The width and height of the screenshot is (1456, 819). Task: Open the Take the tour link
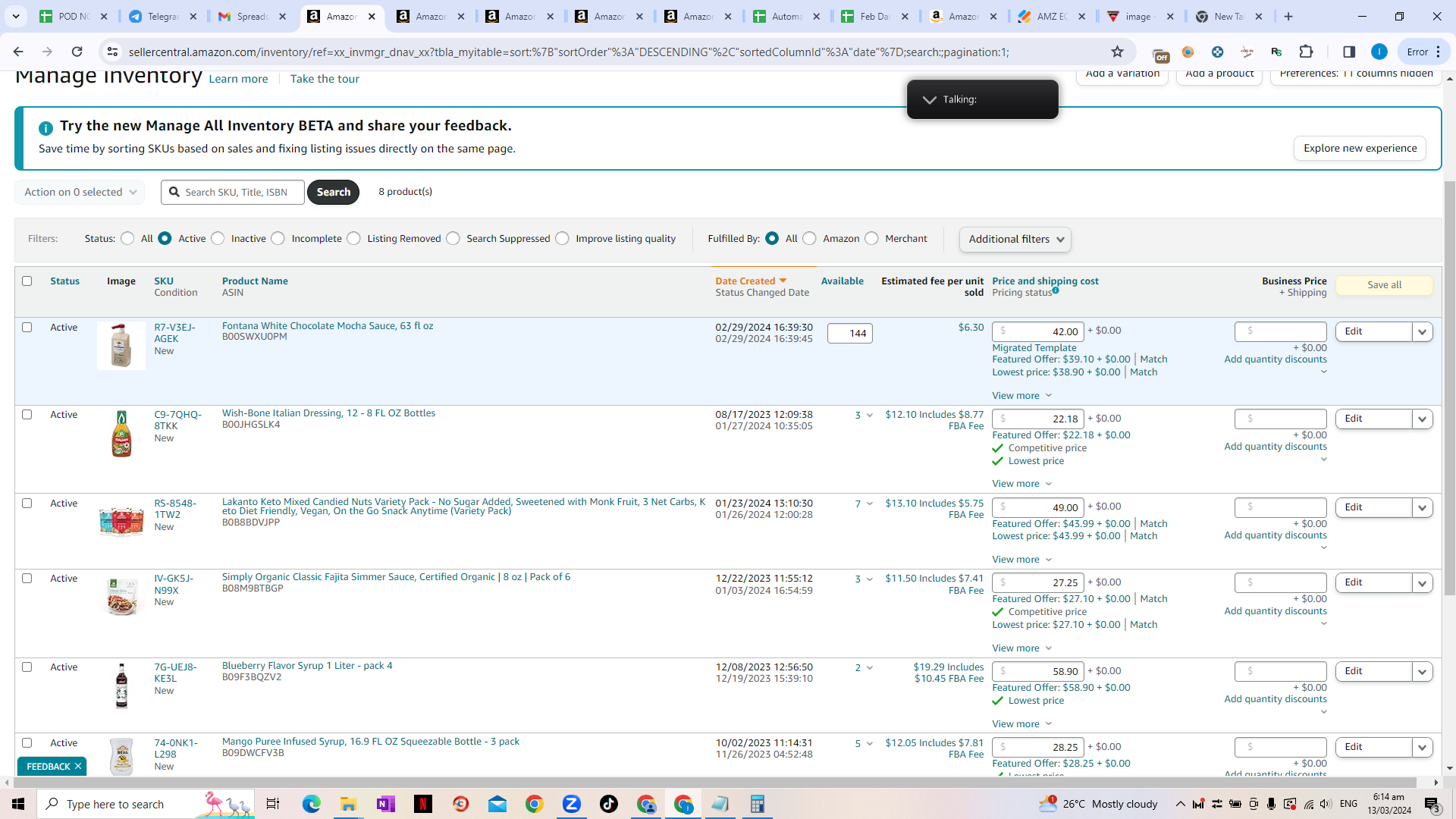click(x=325, y=79)
